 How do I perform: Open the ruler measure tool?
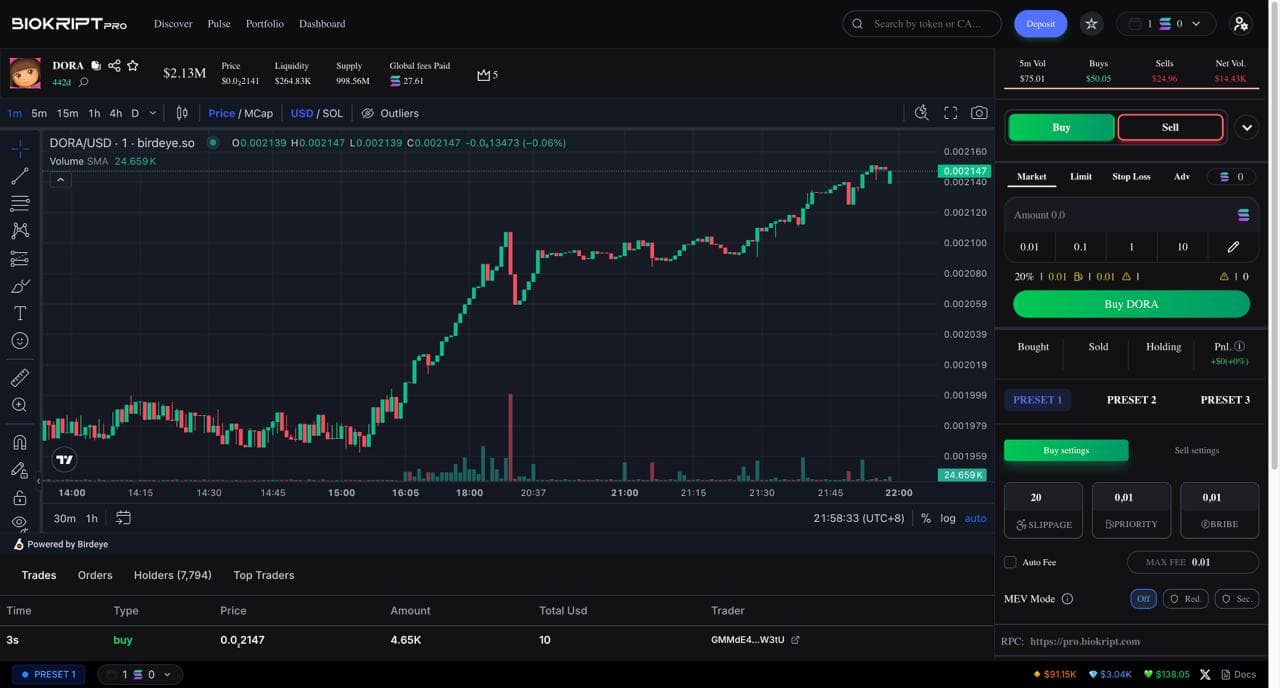coord(19,378)
